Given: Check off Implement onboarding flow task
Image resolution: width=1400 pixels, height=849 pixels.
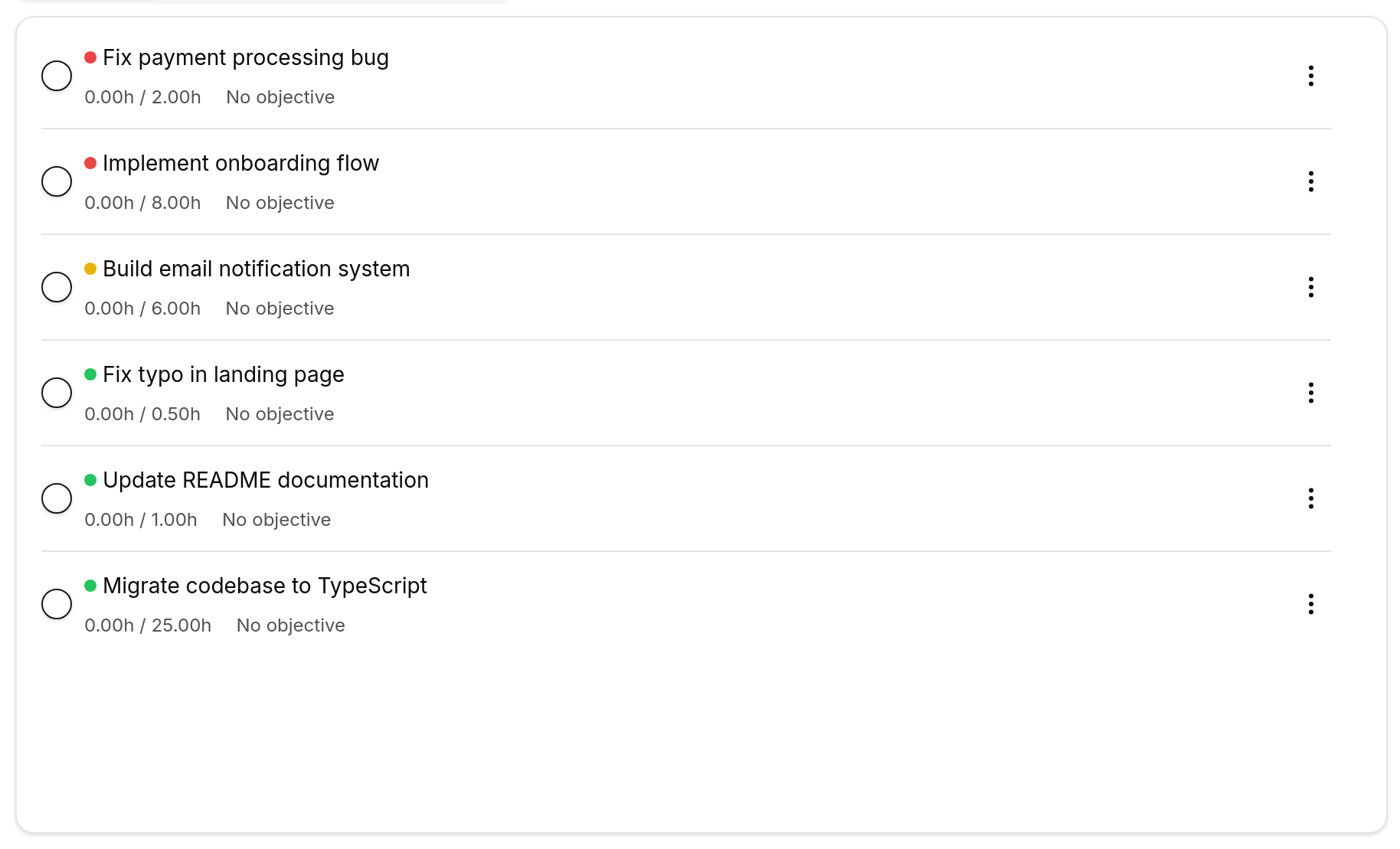Looking at the screenshot, I should (57, 181).
